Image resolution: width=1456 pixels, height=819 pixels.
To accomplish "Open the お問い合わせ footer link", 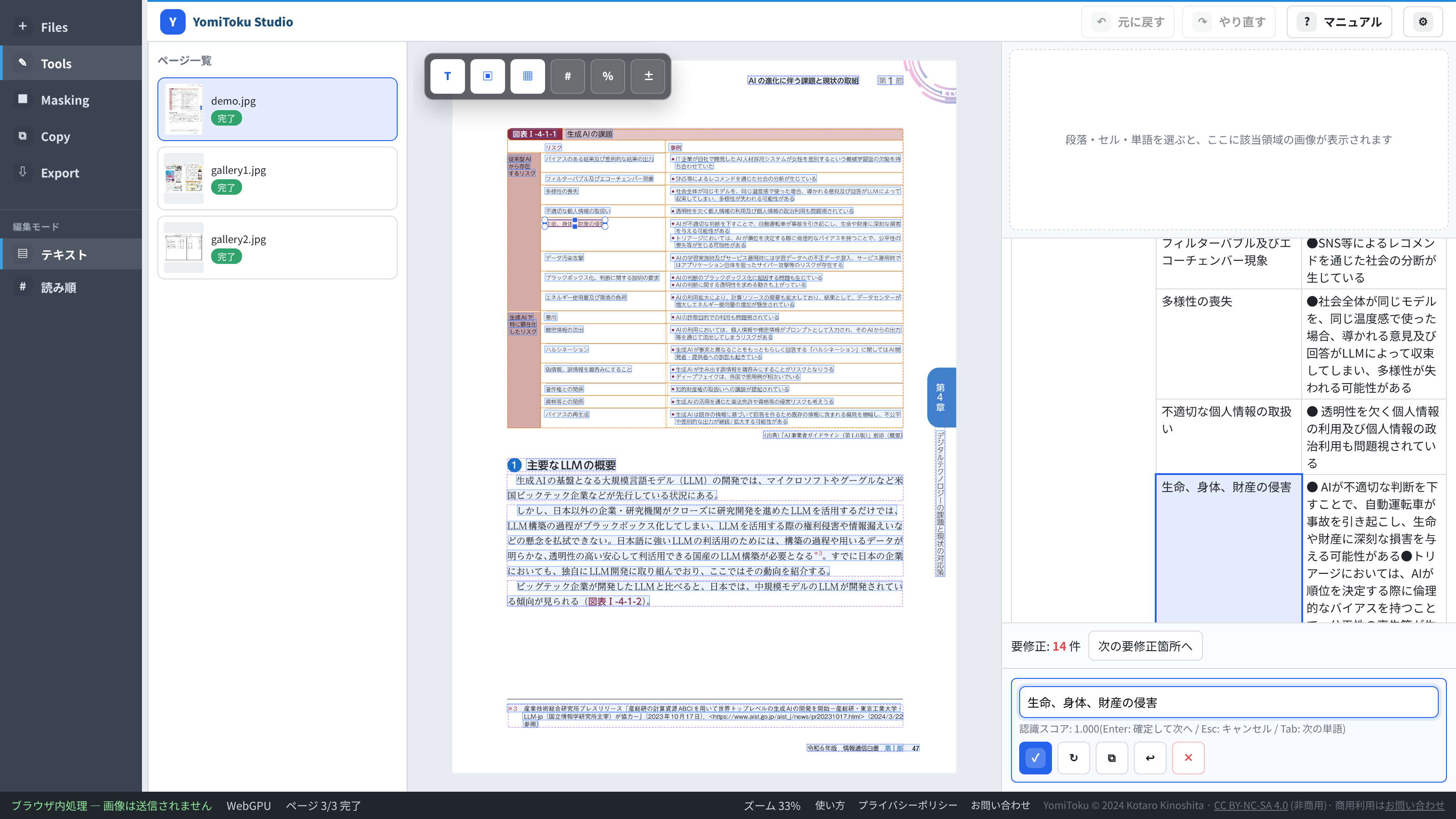I will point(1001,805).
